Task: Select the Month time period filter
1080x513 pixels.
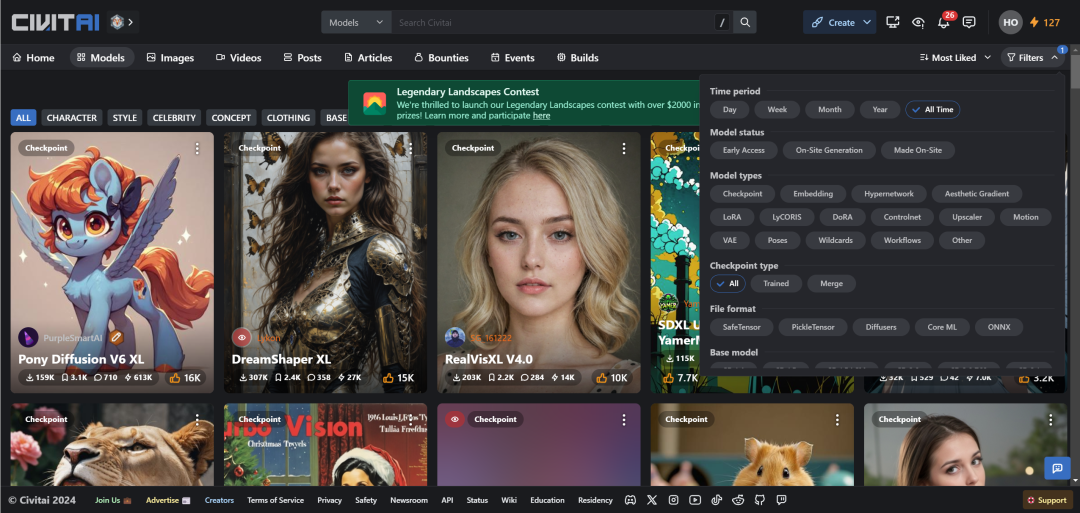Action: [x=829, y=109]
